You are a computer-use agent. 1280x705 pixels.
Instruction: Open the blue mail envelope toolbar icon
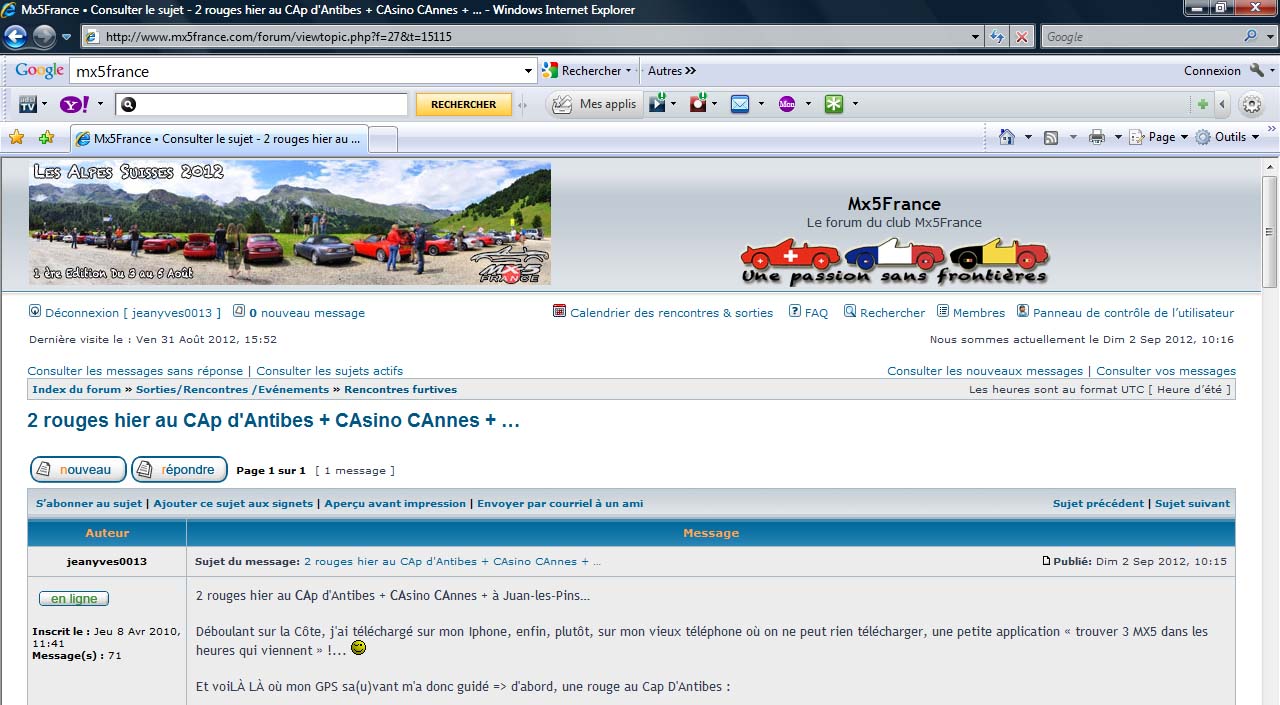coord(740,104)
